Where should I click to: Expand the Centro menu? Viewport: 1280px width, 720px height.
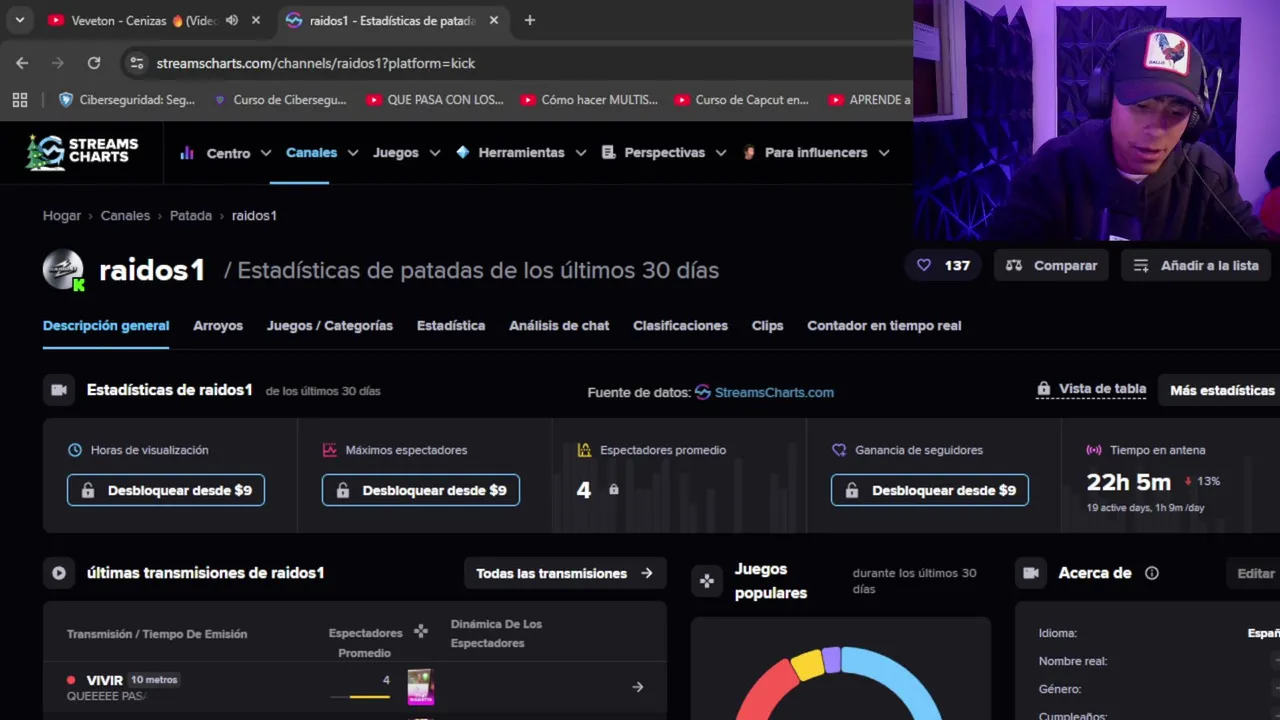click(x=225, y=153)
